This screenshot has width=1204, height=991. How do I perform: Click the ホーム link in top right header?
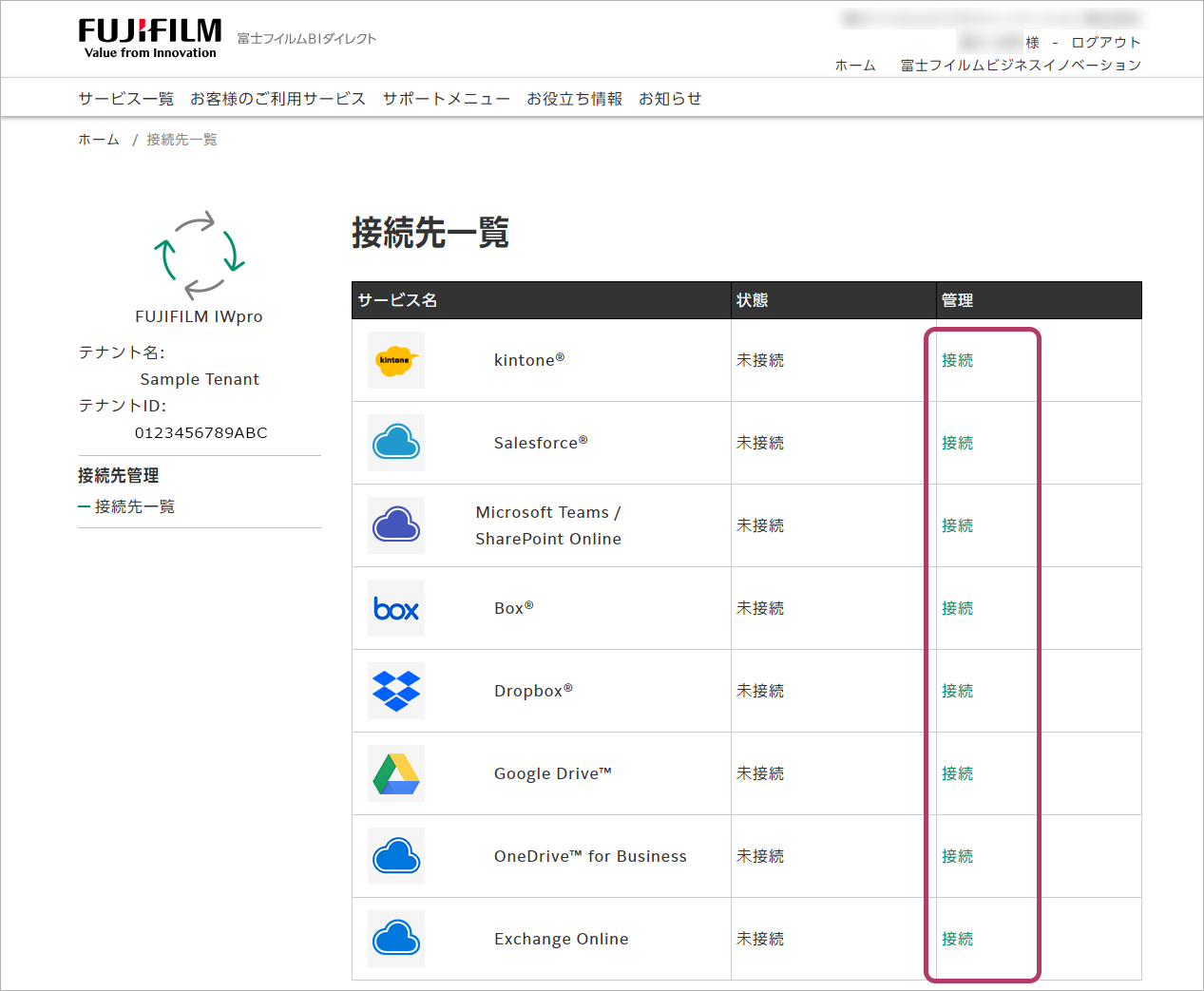tap(855, 66)
